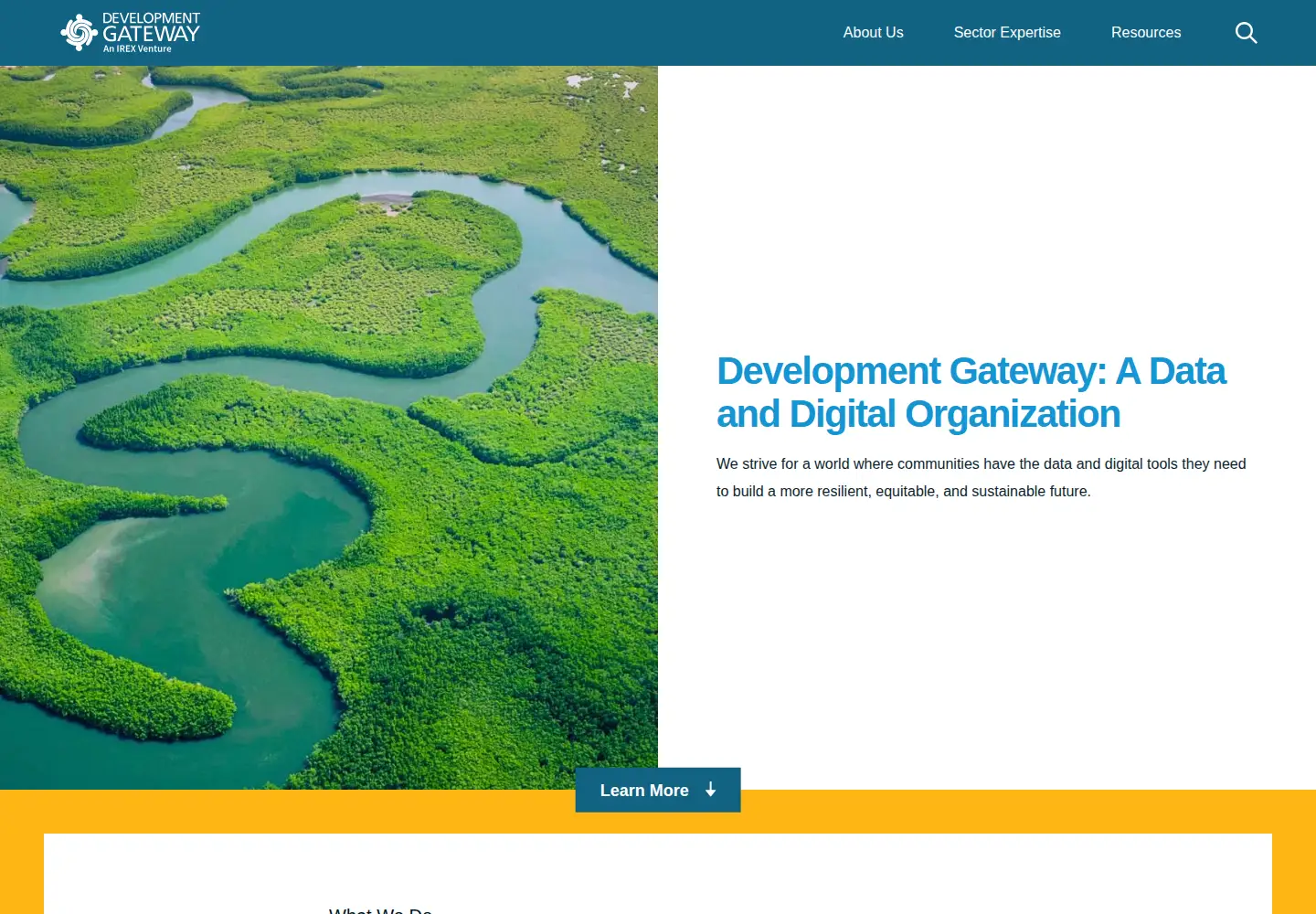Open the About Us menu

point(873,33)
